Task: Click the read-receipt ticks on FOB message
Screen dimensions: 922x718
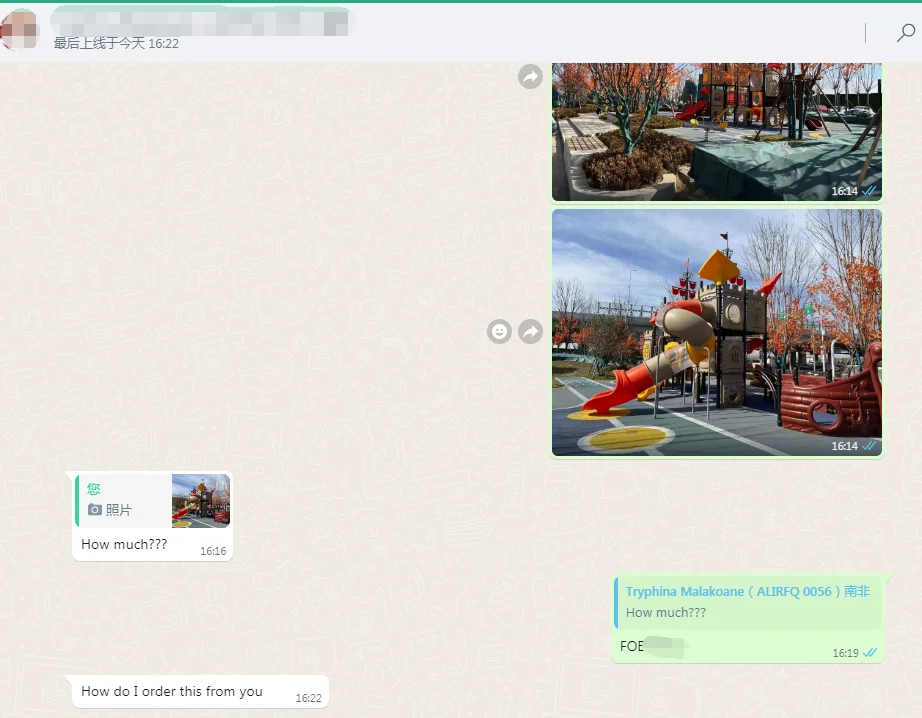Action: coord(870,653)
